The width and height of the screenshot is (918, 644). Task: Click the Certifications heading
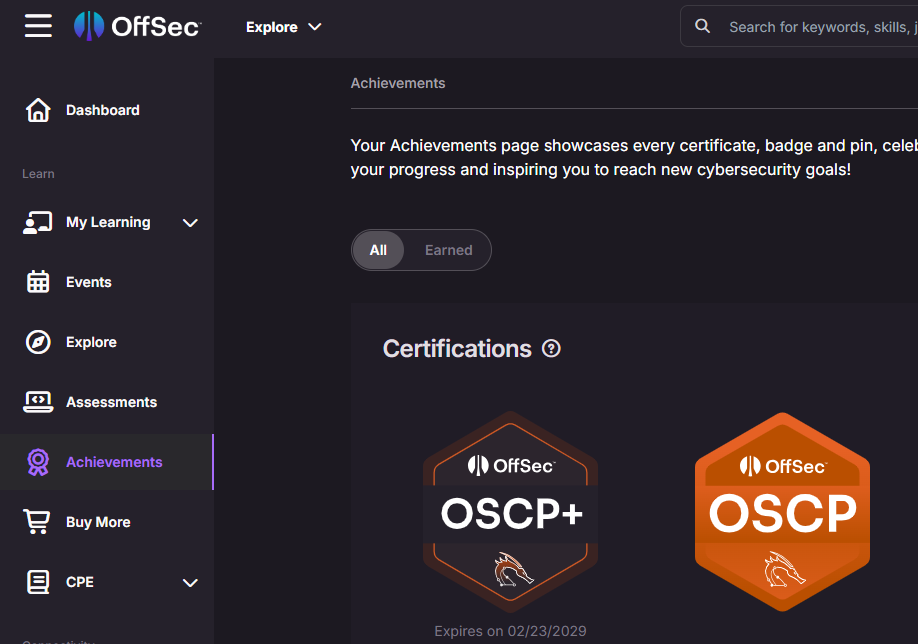[x=457, y=349]
